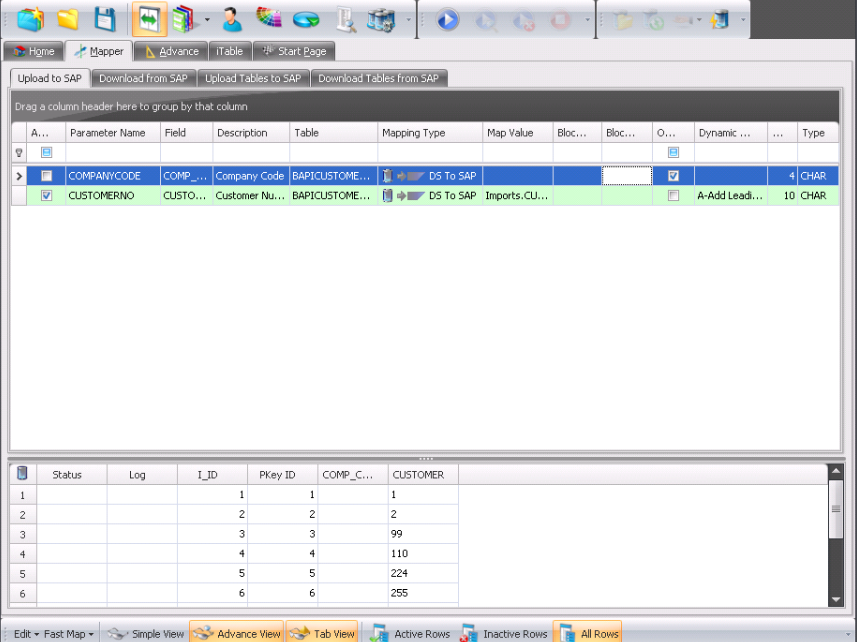Click the focused Bloc... cell in COMPANYCODE row
Viewport: 857px width, 642px height.
point(627,176)
